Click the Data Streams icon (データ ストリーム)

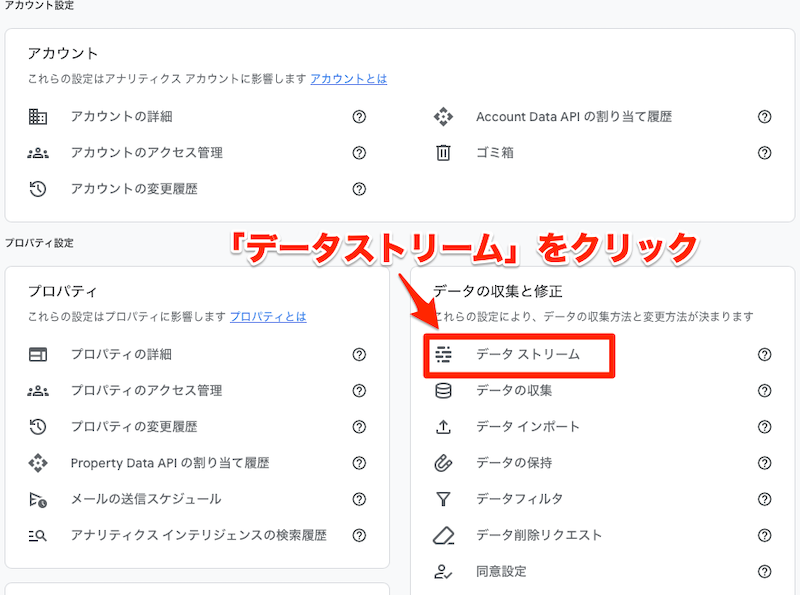pyautogui.click(x=443, y=354)
